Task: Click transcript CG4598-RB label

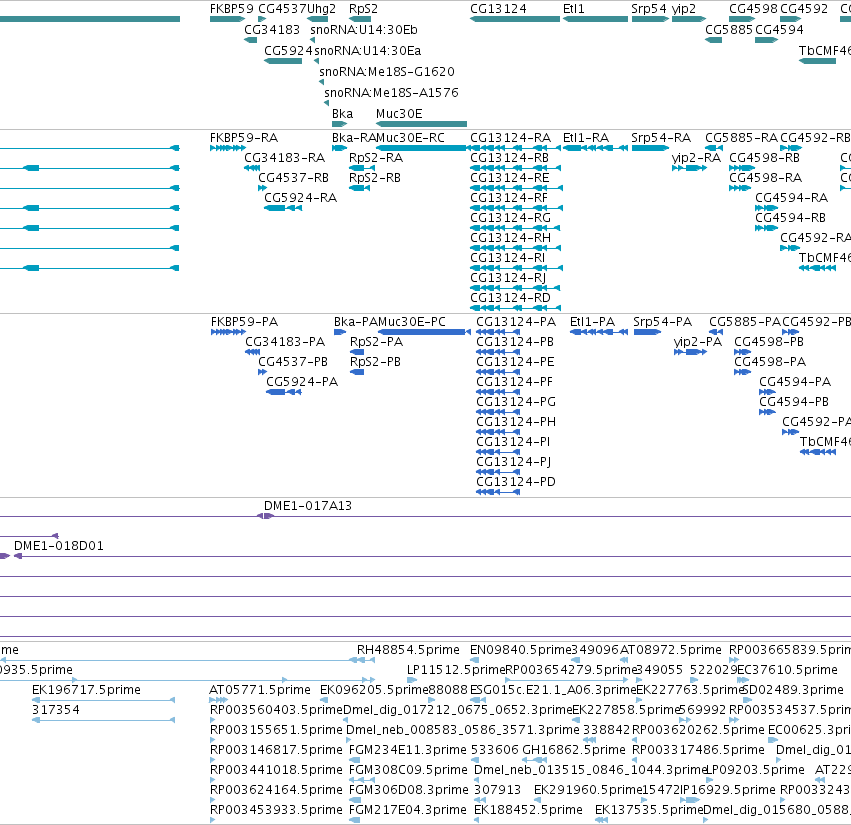Action: [764, 158]
